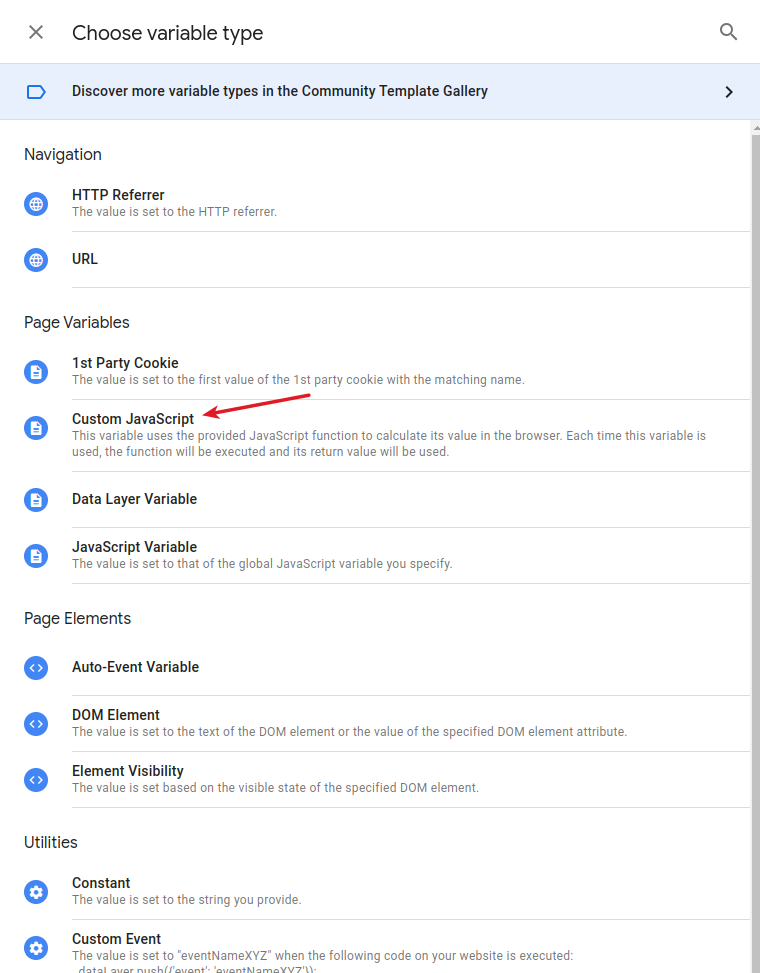Click the Constant gear icon
Image resolution: width=760 pixels, height=973 pixels.
click(36, 892)
